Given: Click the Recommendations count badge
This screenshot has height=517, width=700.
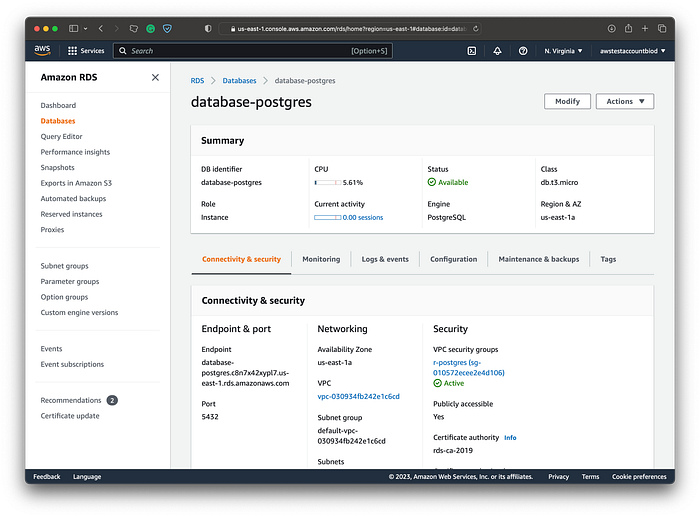Looking at the screenshot, I should [112, 400].
